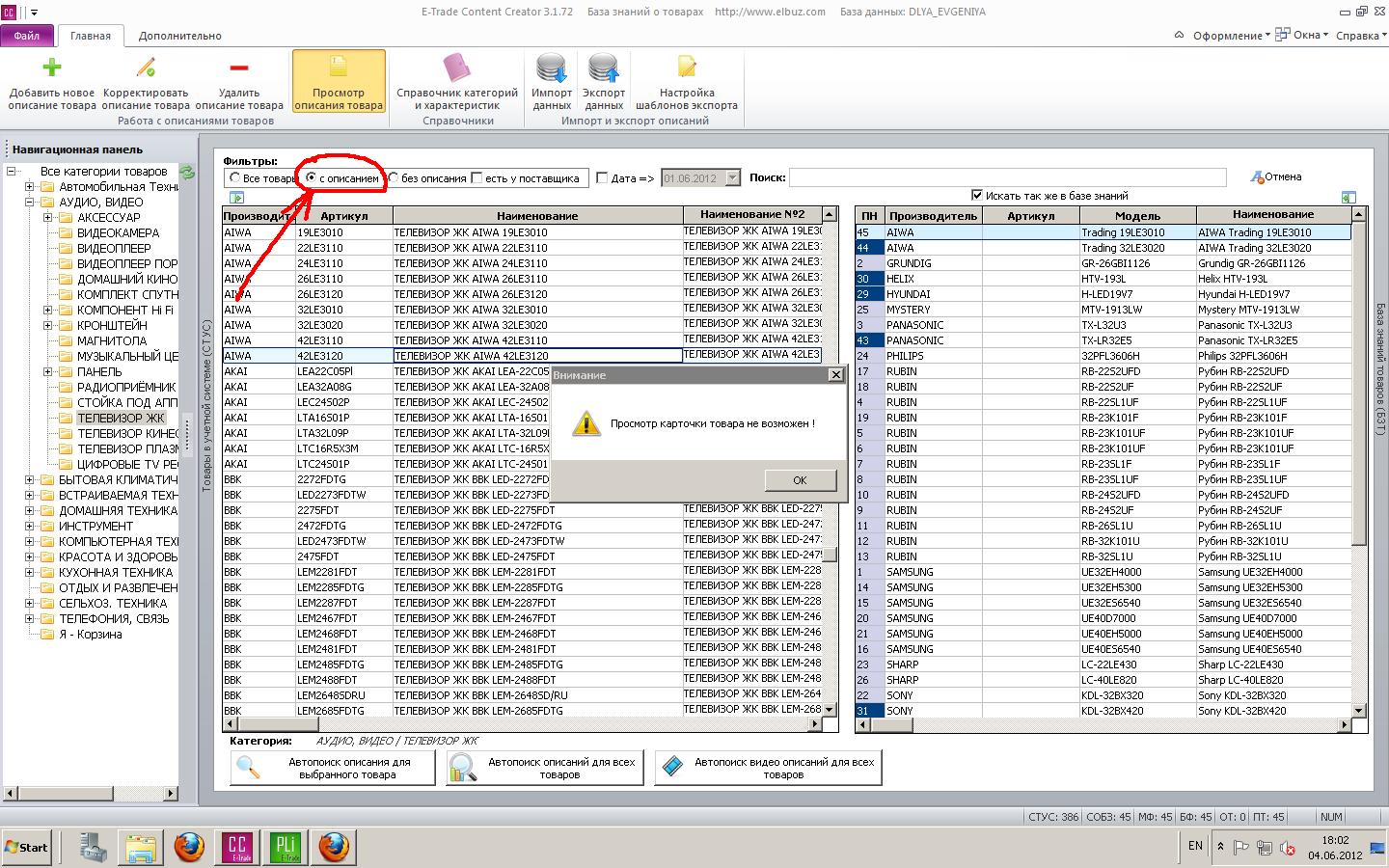Open Firefox in the taskbar
The image size is (1389, 868).
189,847
